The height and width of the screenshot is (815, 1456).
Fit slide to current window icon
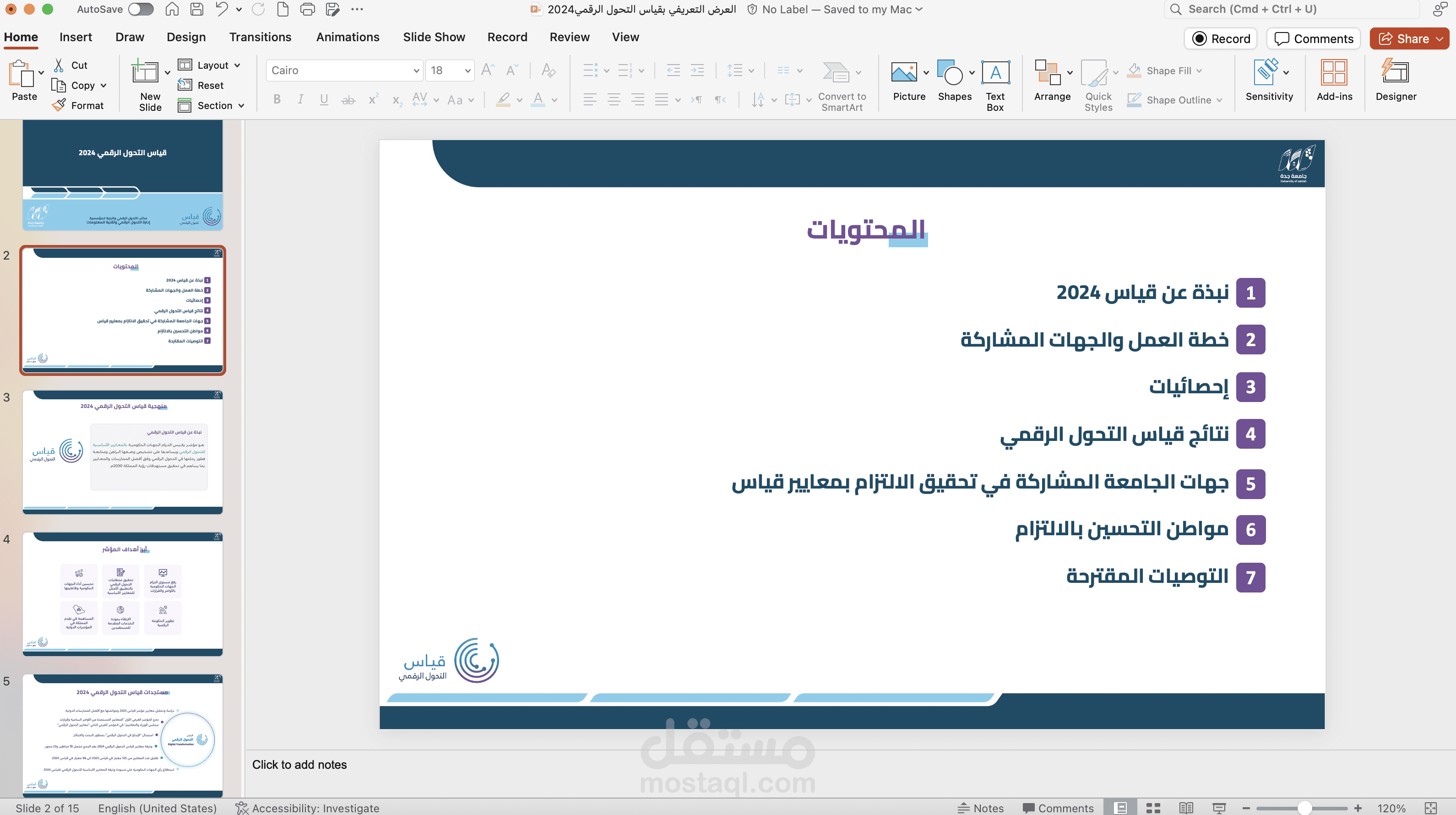[1430, 808]
